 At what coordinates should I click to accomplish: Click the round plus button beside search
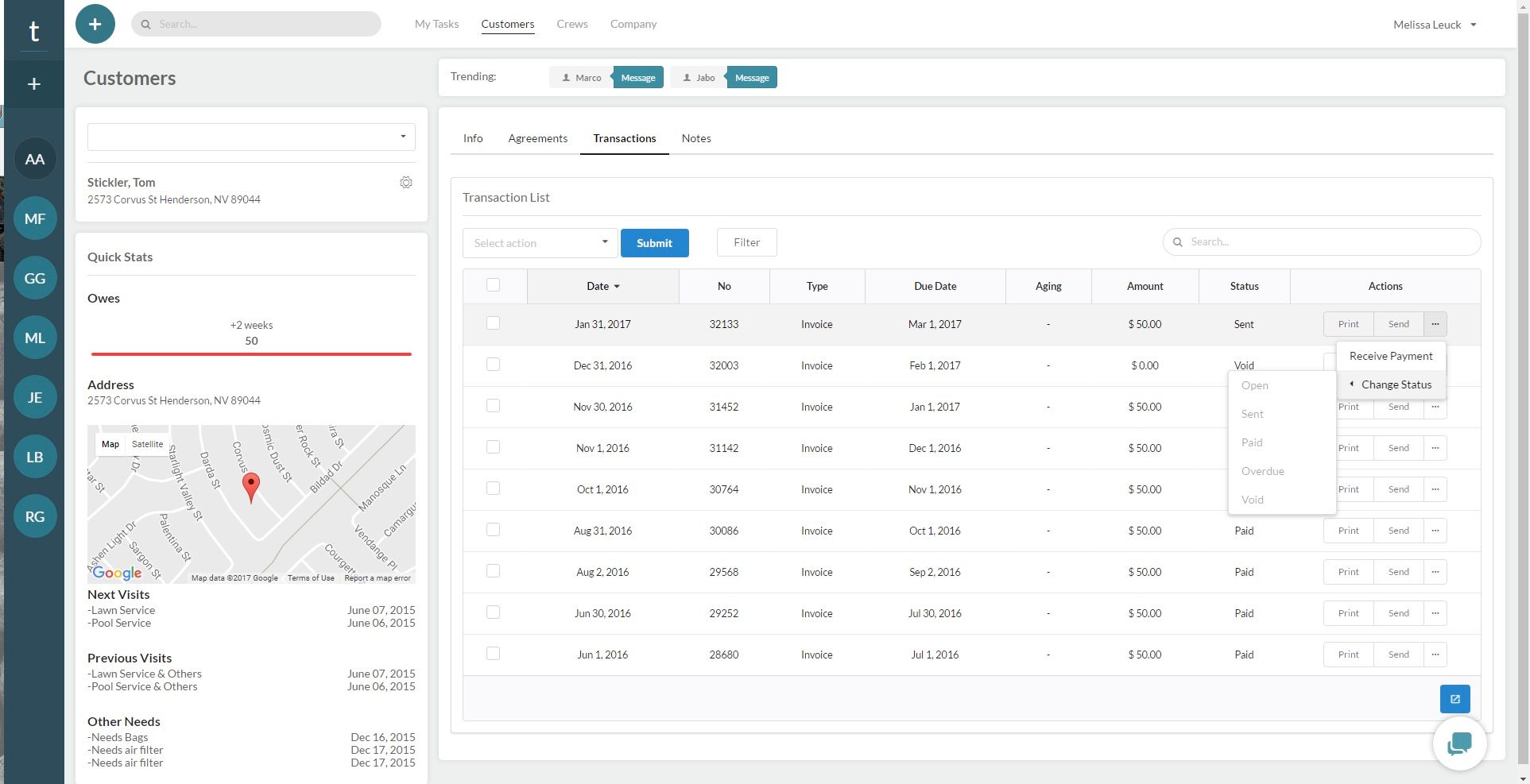(x=95, y=24)
